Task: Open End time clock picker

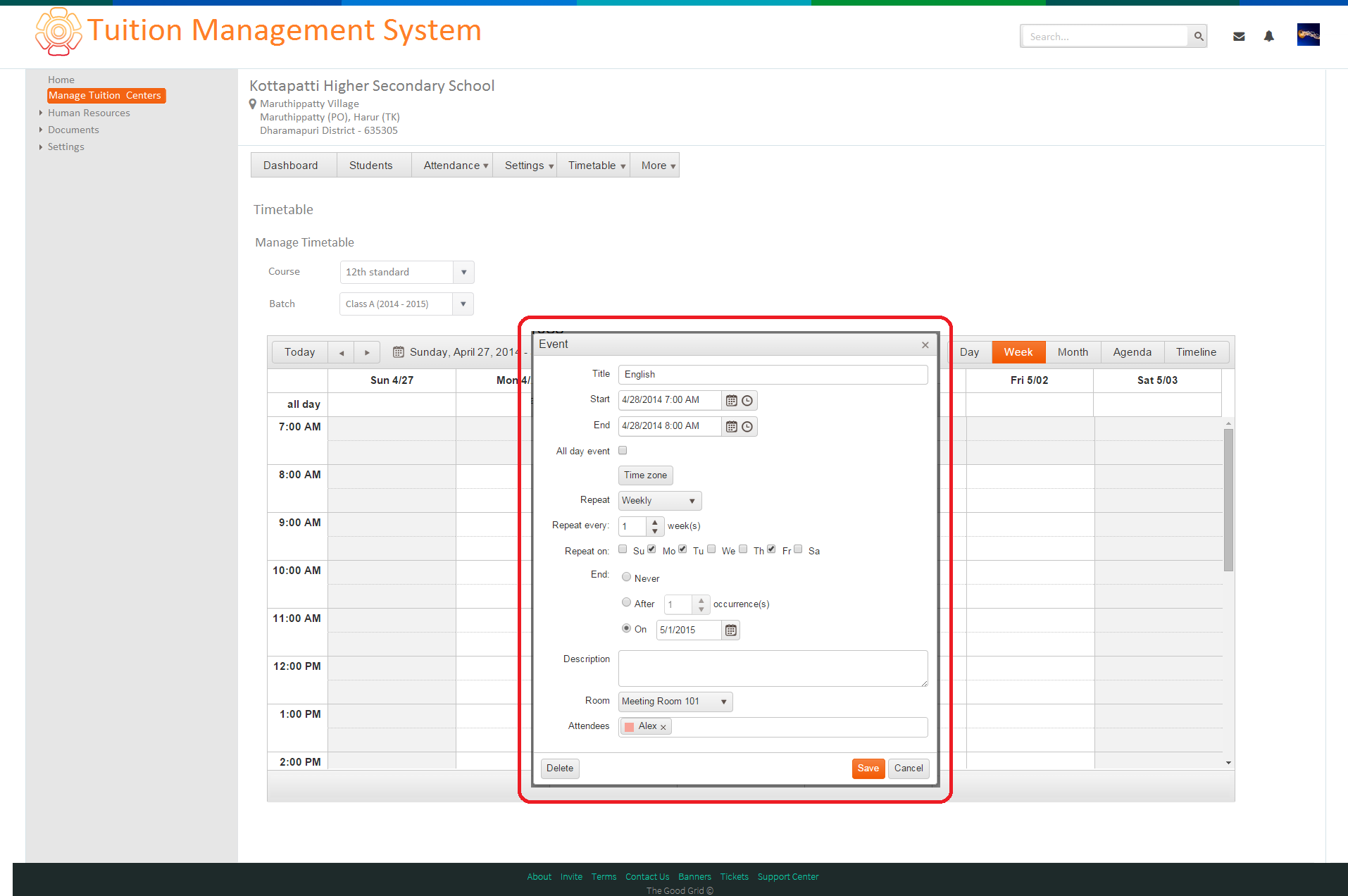Action: [x=747, y=426]
